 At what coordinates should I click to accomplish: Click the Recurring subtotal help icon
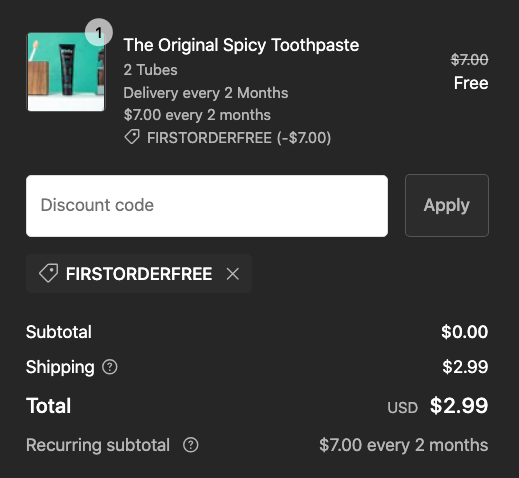pyautogui.click(x=191, y=445)
